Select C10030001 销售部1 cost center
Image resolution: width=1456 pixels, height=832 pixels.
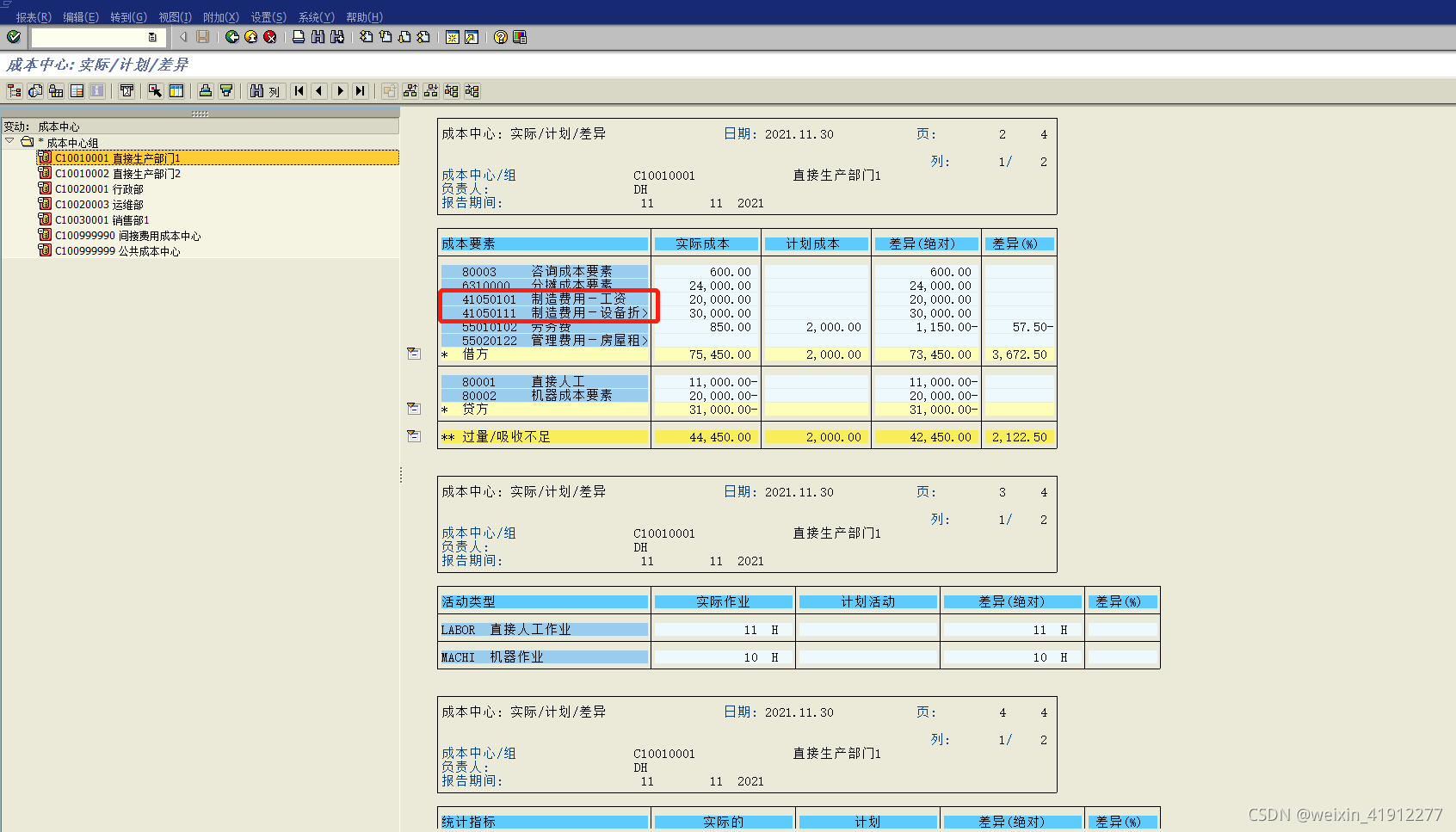point(102,220)
